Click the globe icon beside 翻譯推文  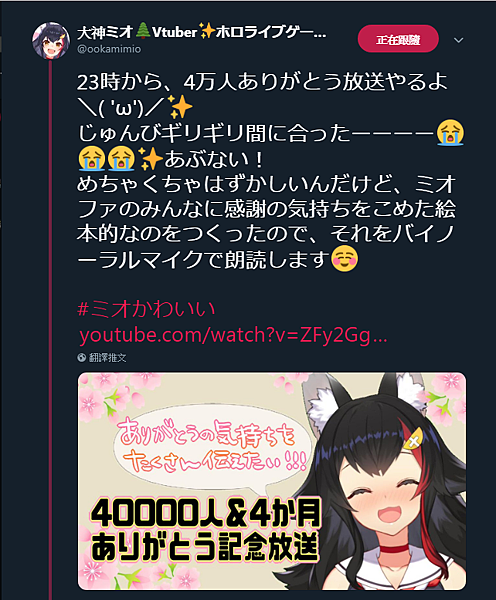pos(82,357)
